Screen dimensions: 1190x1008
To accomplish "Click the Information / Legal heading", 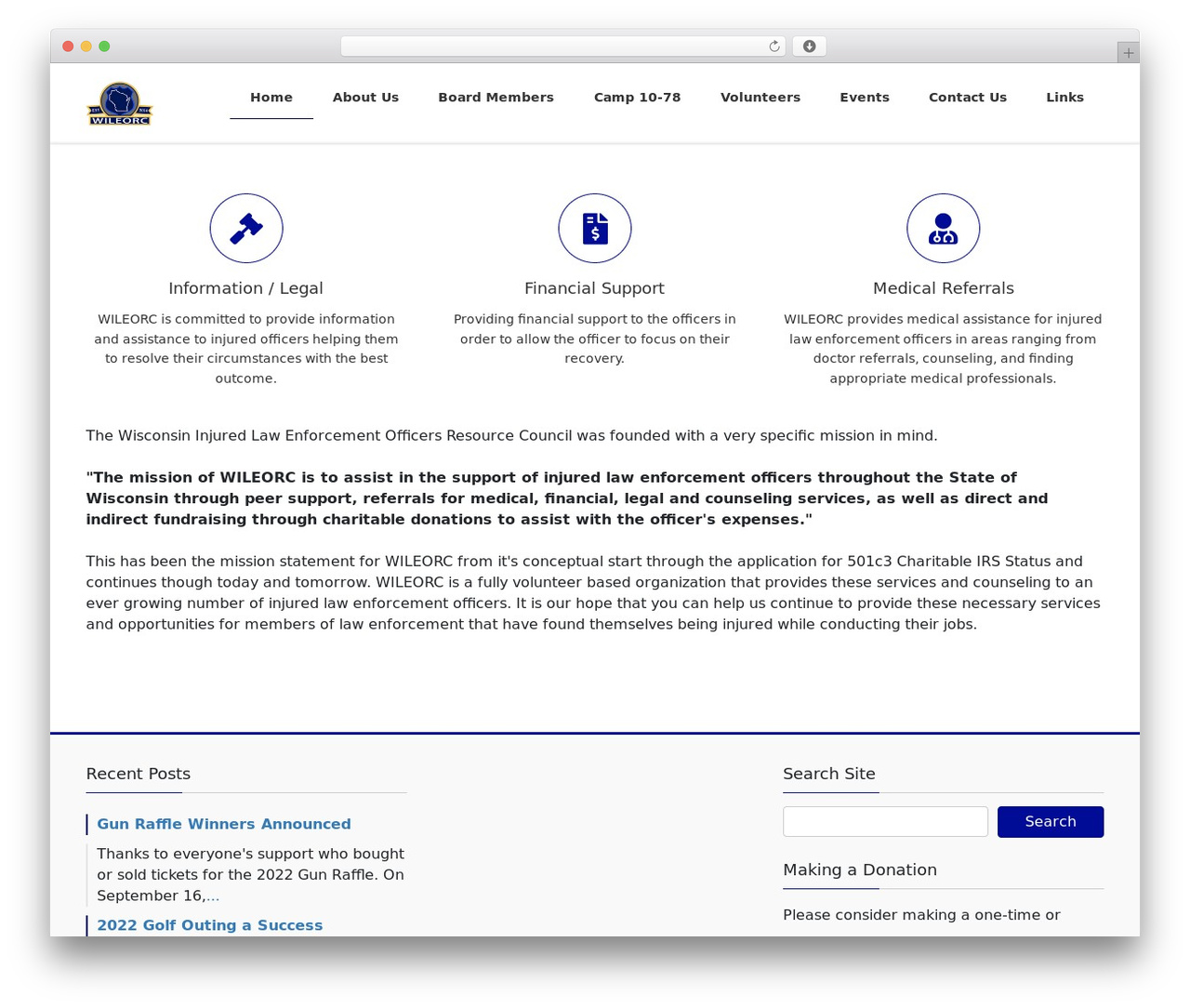I will click(246, 288).
